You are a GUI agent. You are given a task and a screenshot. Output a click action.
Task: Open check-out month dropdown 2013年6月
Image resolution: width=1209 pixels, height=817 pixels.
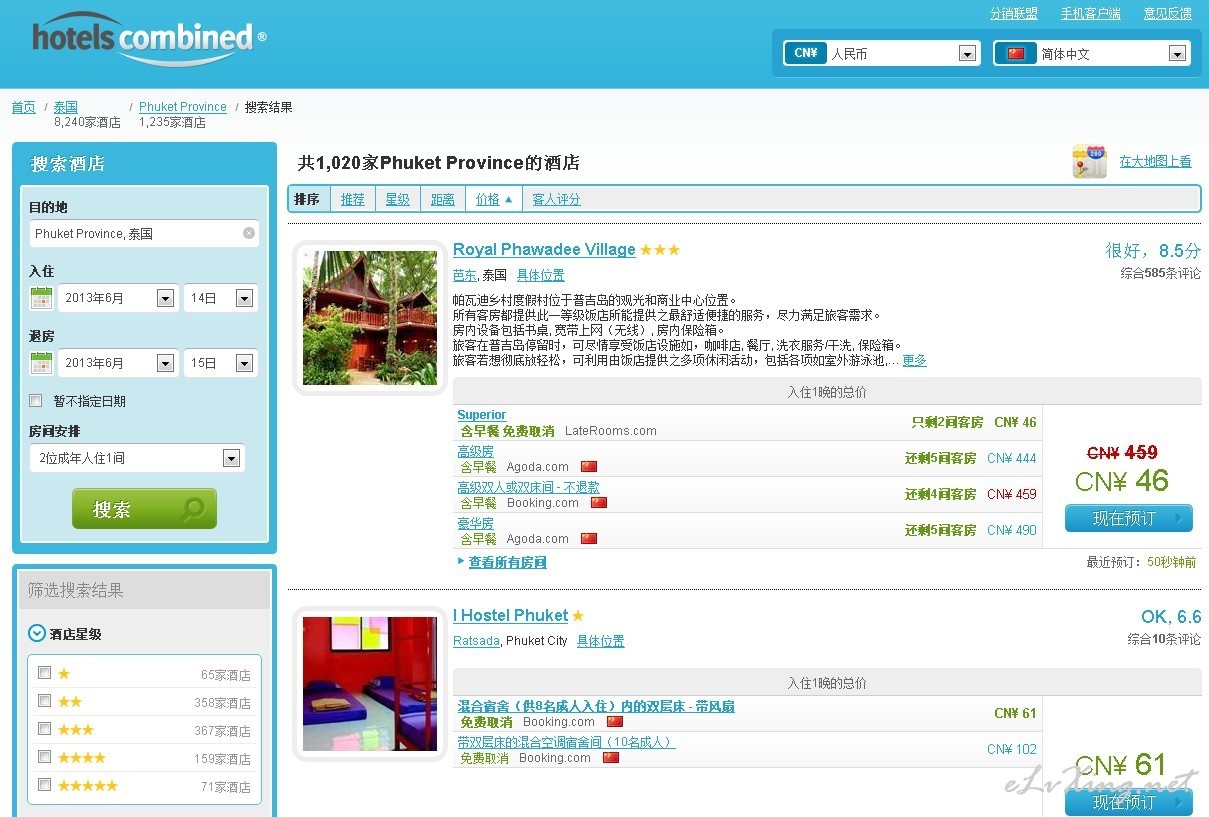(118, 363)
